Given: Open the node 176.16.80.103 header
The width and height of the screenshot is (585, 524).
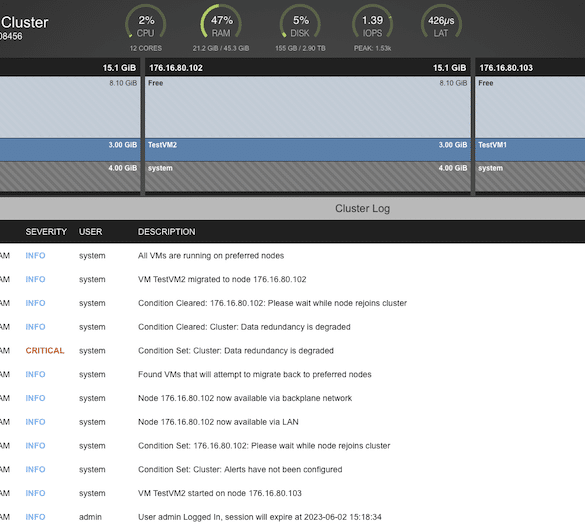Looking at the screenshot, I should tap(530, 68).
